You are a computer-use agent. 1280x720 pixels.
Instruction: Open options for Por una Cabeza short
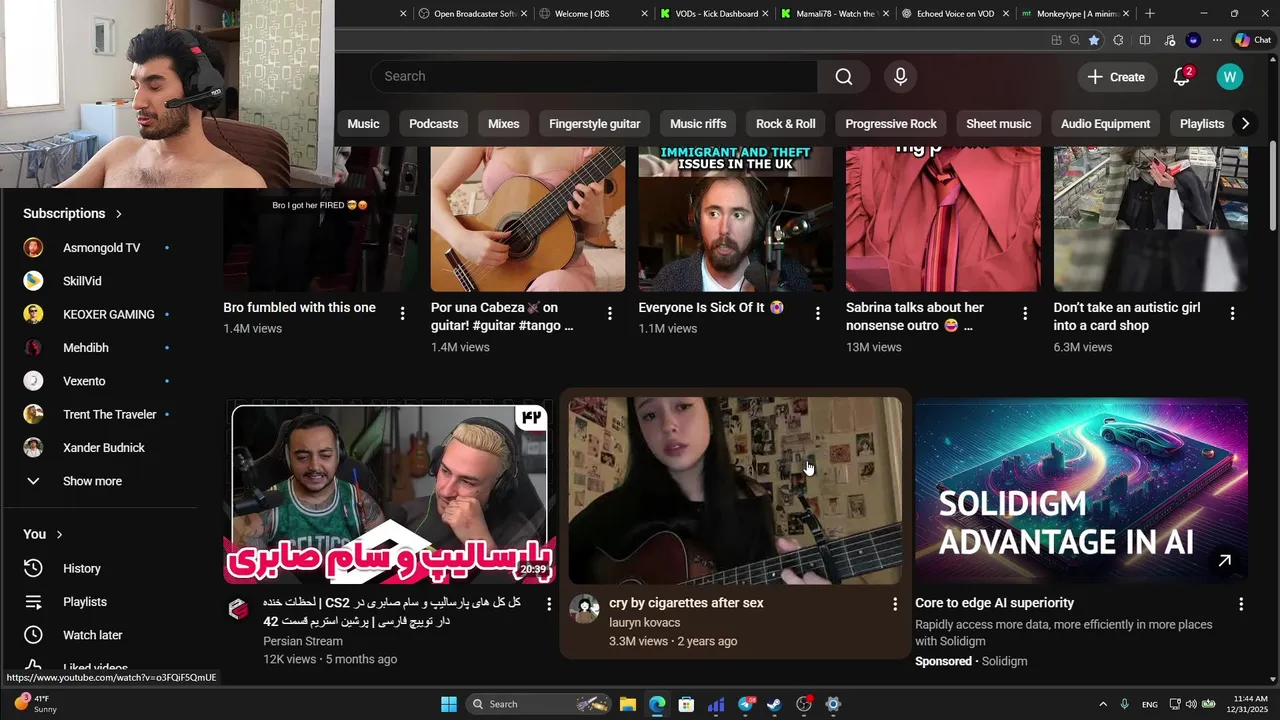[610, 314]
